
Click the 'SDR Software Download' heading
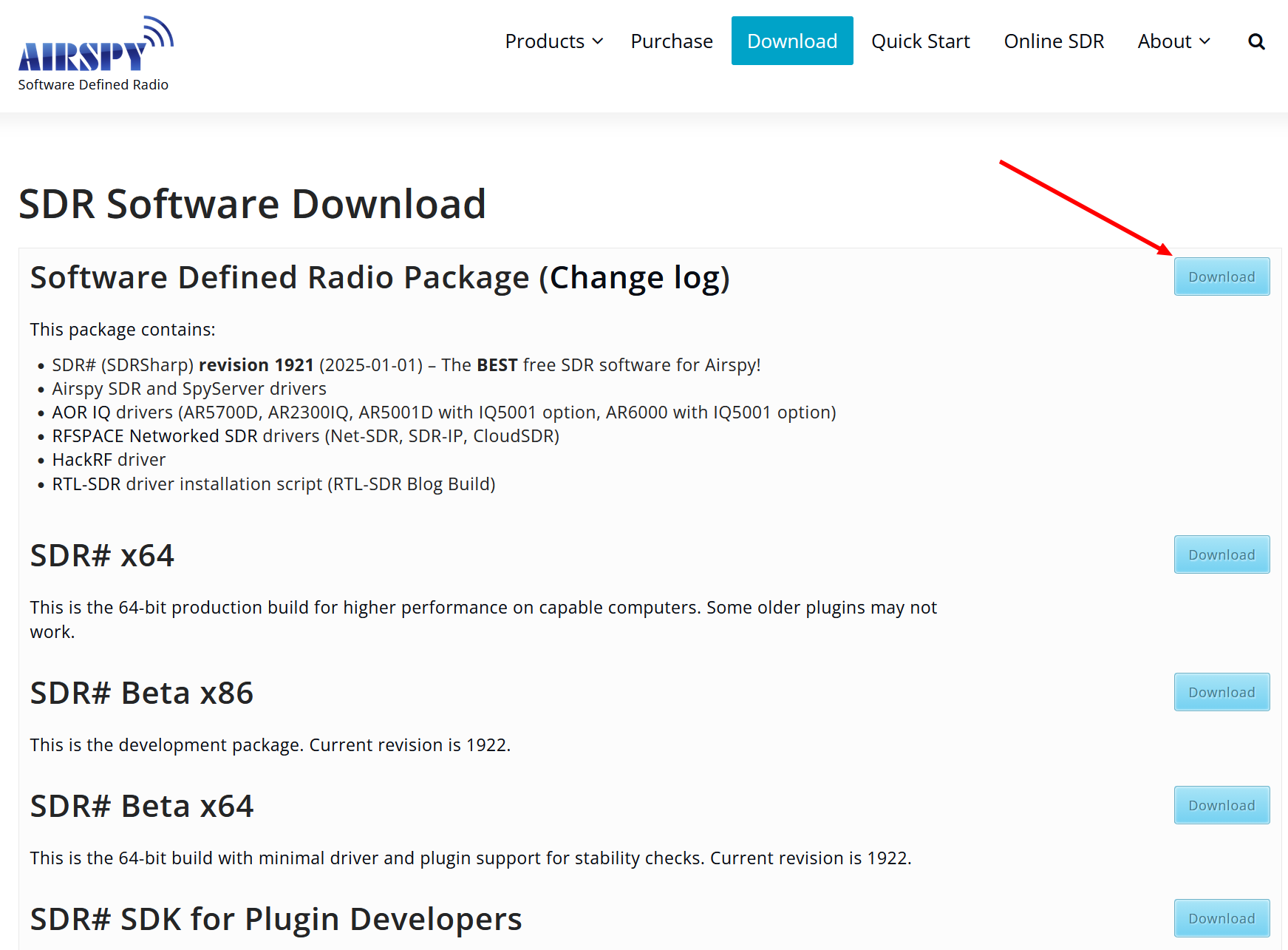[252, 204]
